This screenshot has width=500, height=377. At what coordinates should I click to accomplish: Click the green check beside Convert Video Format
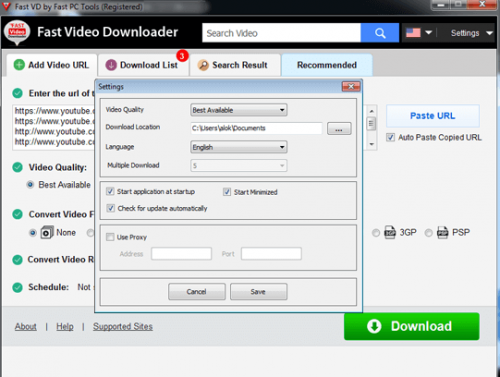click(x=17, y=214)
